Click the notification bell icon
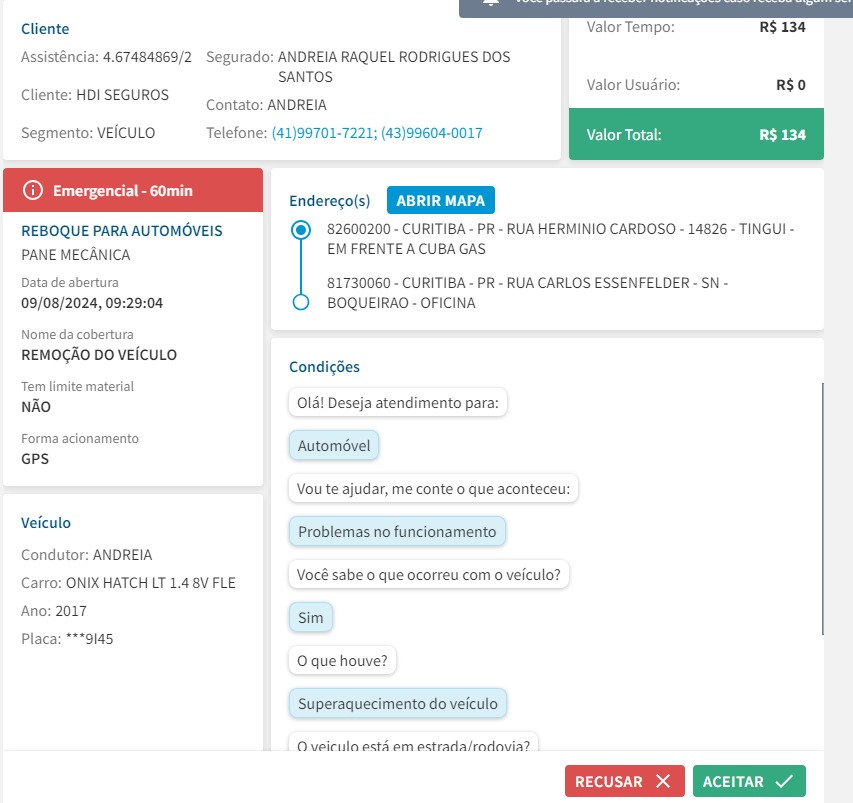The image size is (853, 803). (x=491, y=3)
